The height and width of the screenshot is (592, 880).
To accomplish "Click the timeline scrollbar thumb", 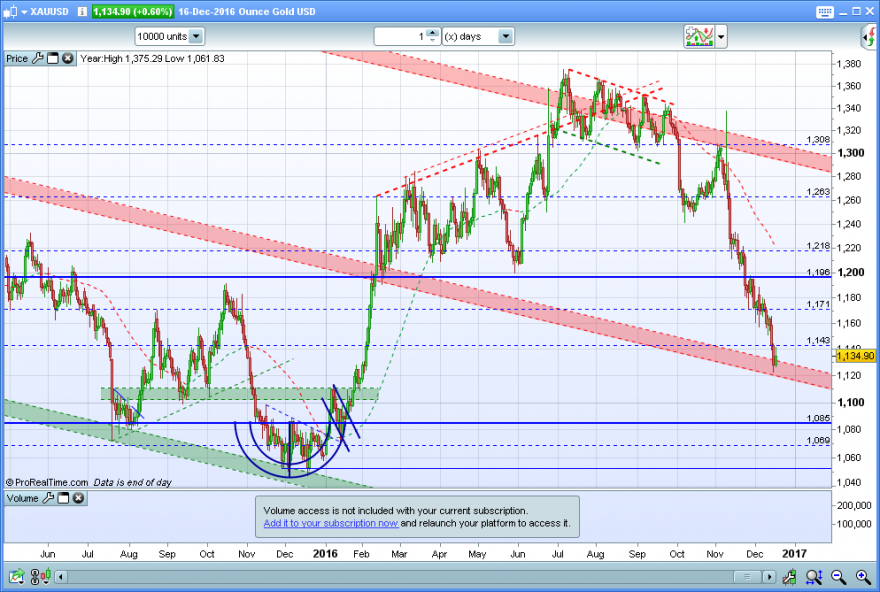I will pyautogui.click(x=747, y=577).
